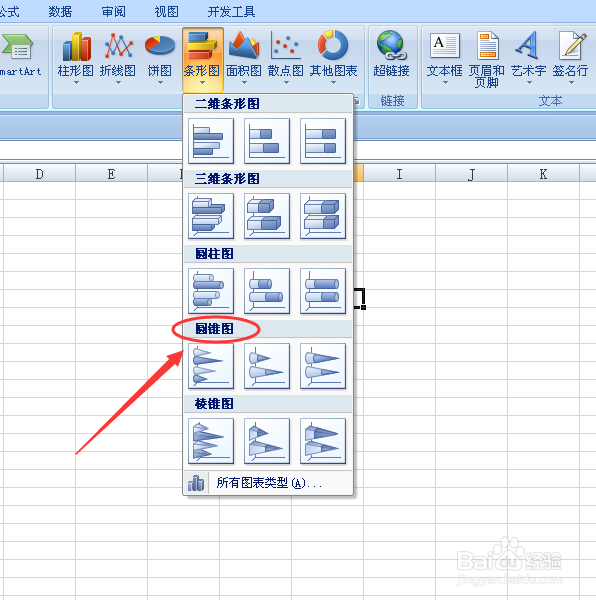Select 100% stacked horizontal cylinder chart
Image resolution: width=596 pixels, height=600 pixels.
323,291
